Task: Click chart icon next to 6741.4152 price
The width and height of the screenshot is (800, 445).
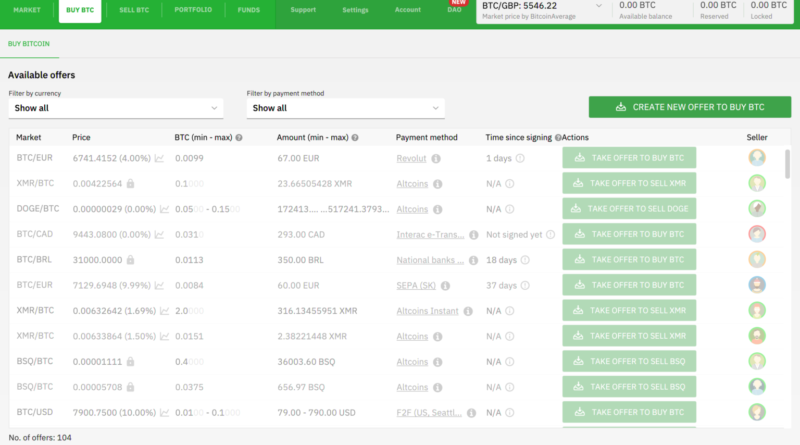Action: click(159, 158)
